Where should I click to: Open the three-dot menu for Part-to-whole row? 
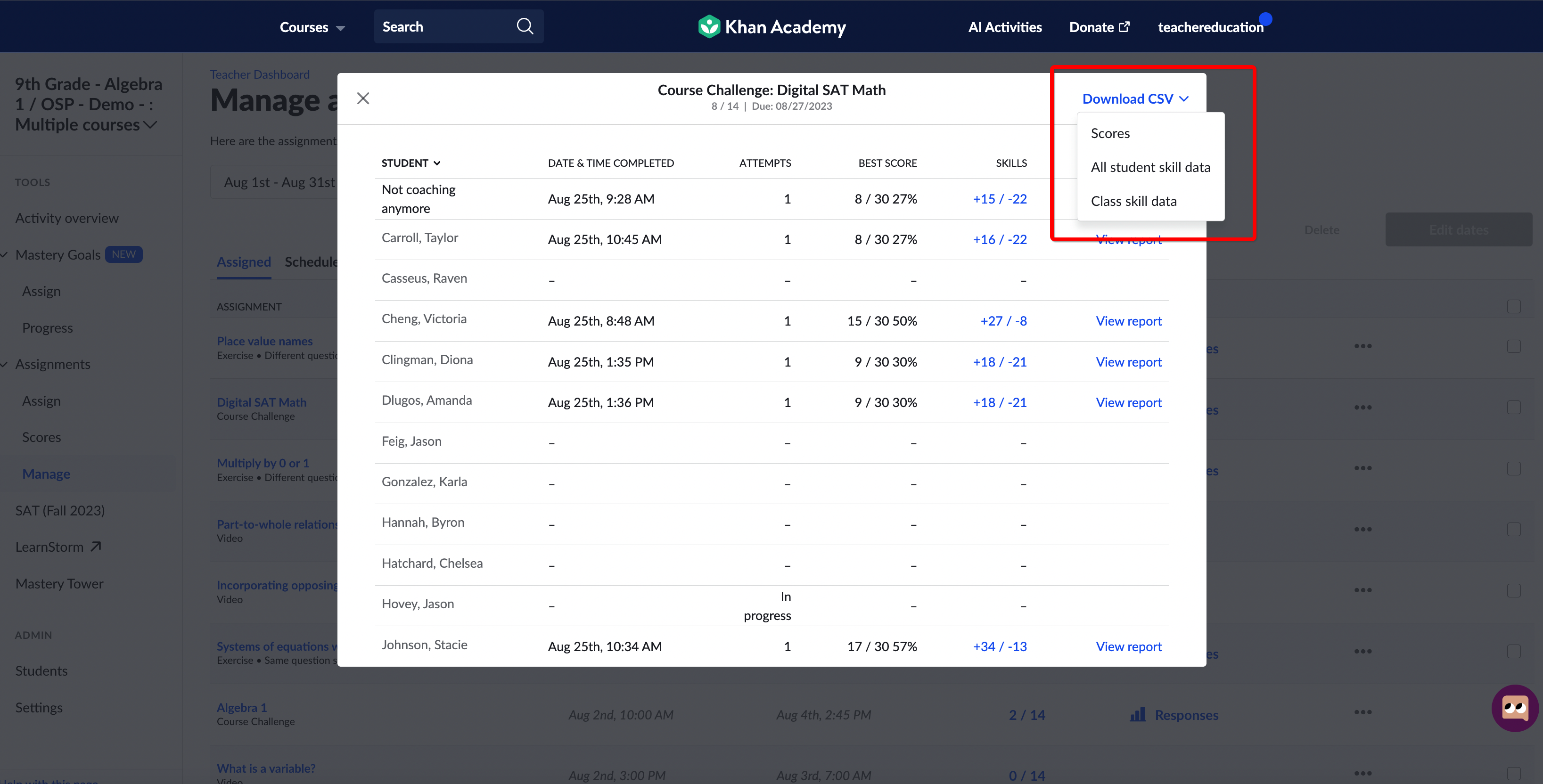(1362, 529)
